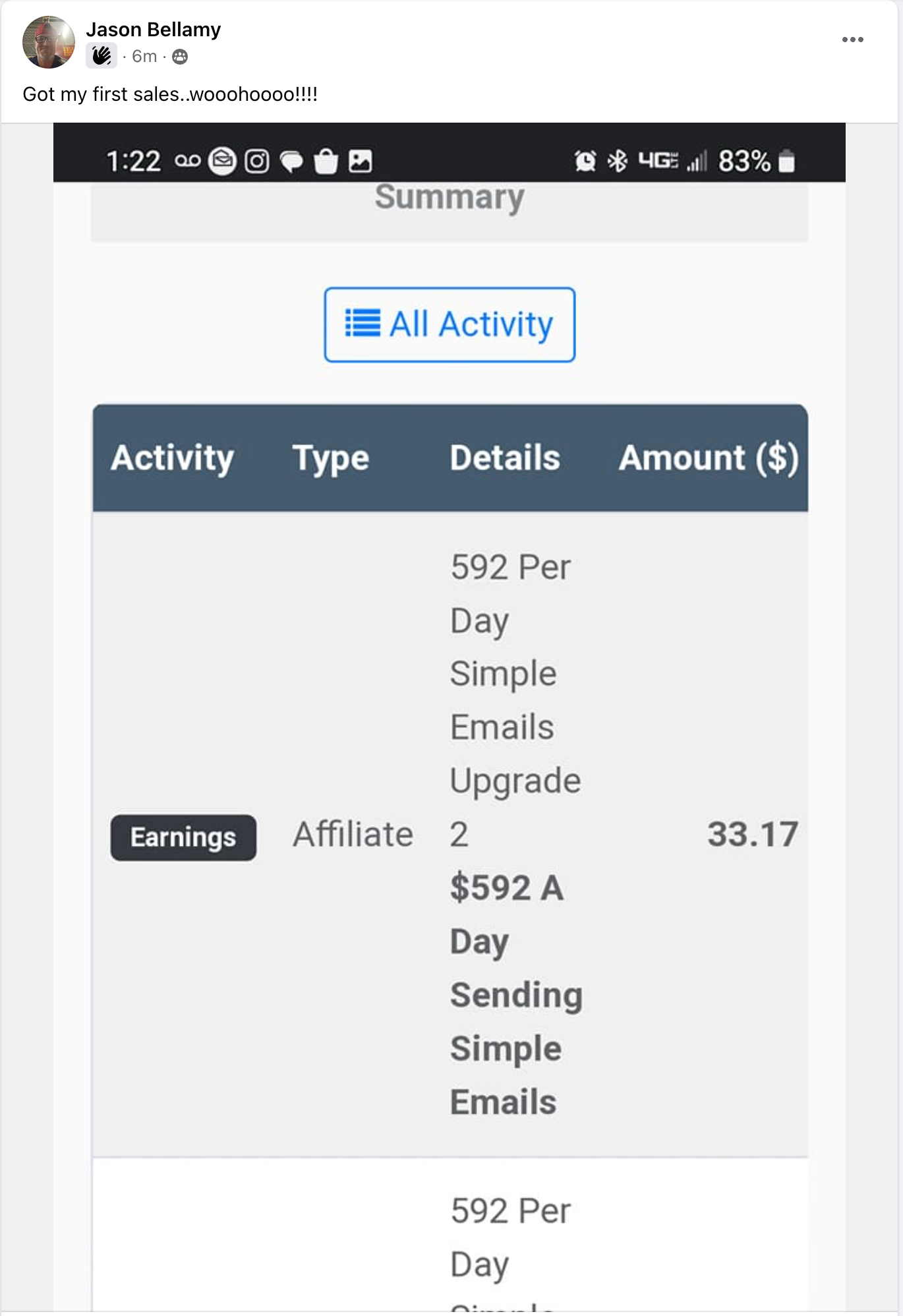Tap the shopping bag notification icon
The height and width of the screenshot is (1316, 903).
[326, 161]
